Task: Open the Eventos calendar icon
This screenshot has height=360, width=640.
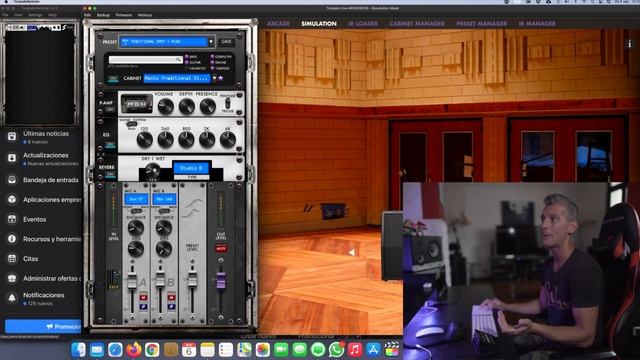Action: point(12,219)
